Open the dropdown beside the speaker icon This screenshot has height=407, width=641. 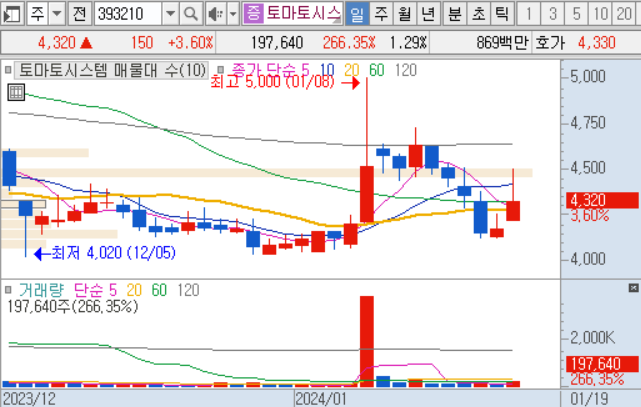pyautogui.click(x=233, y=14)
